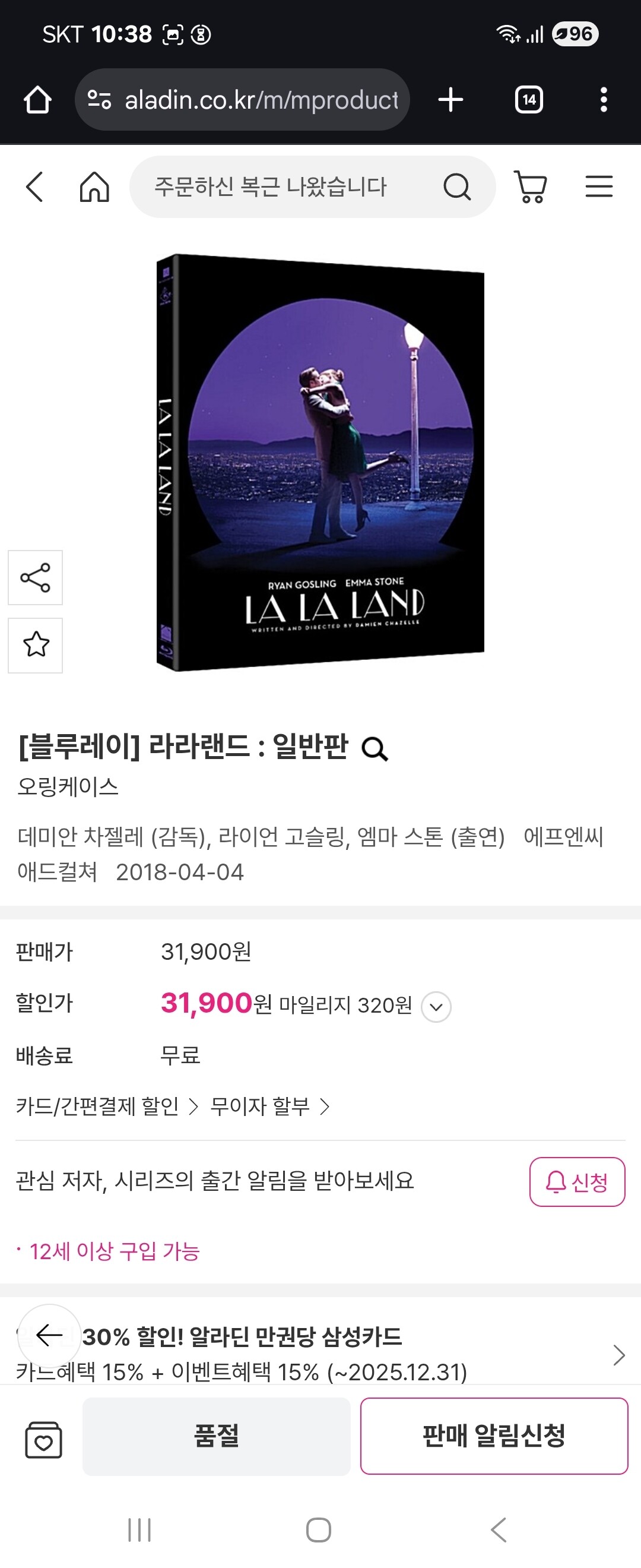The image size is (641, 1568).
Task: Tap the Aladin home icon beside search
Action: click(94, 186)
